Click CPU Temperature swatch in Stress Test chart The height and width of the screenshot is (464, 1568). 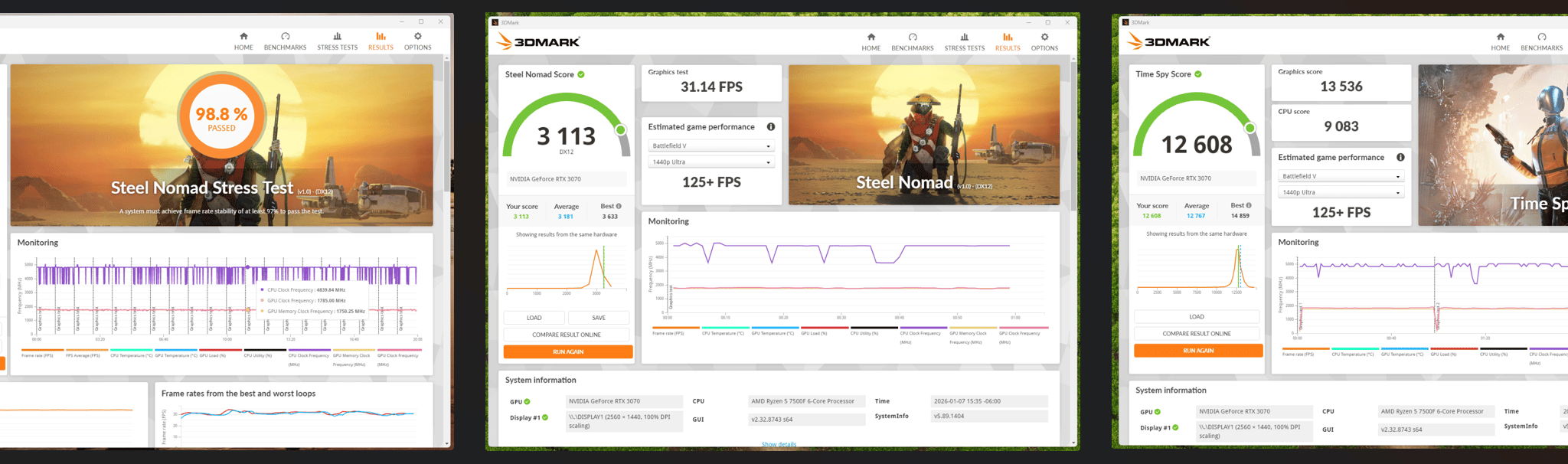(131, 349)
